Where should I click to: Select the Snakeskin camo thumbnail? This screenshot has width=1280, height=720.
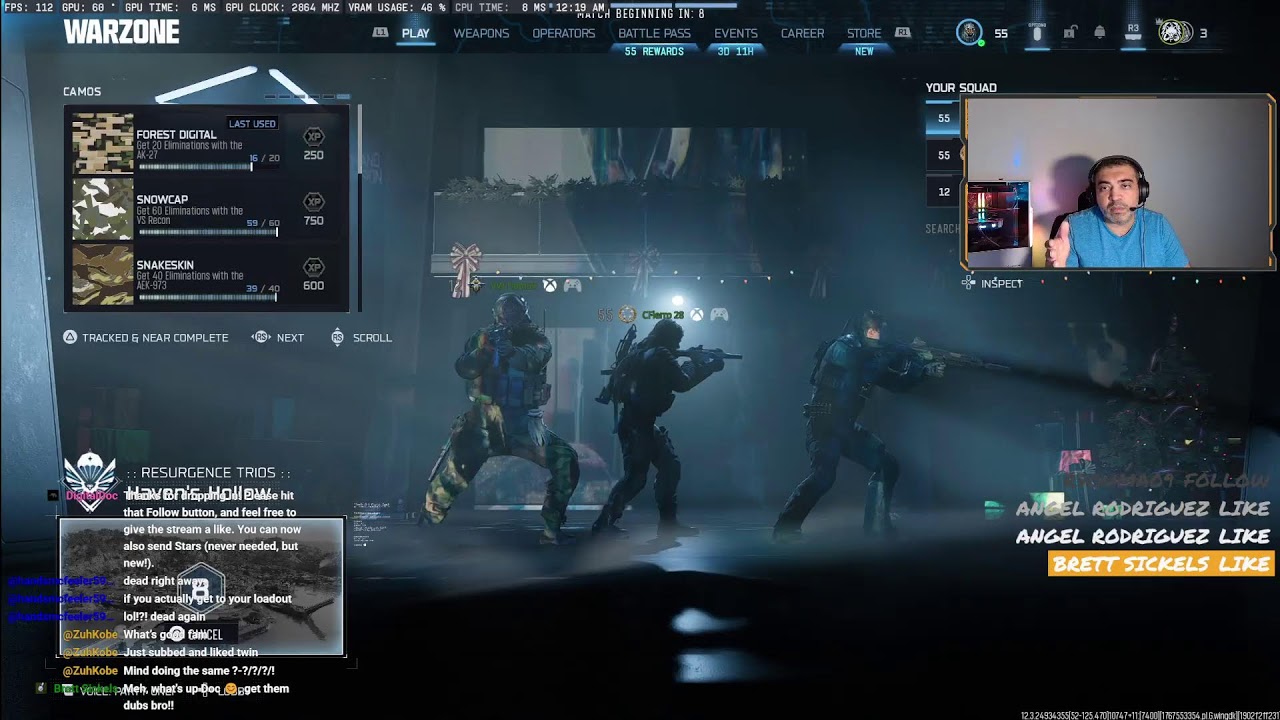(x=102, y=274)
